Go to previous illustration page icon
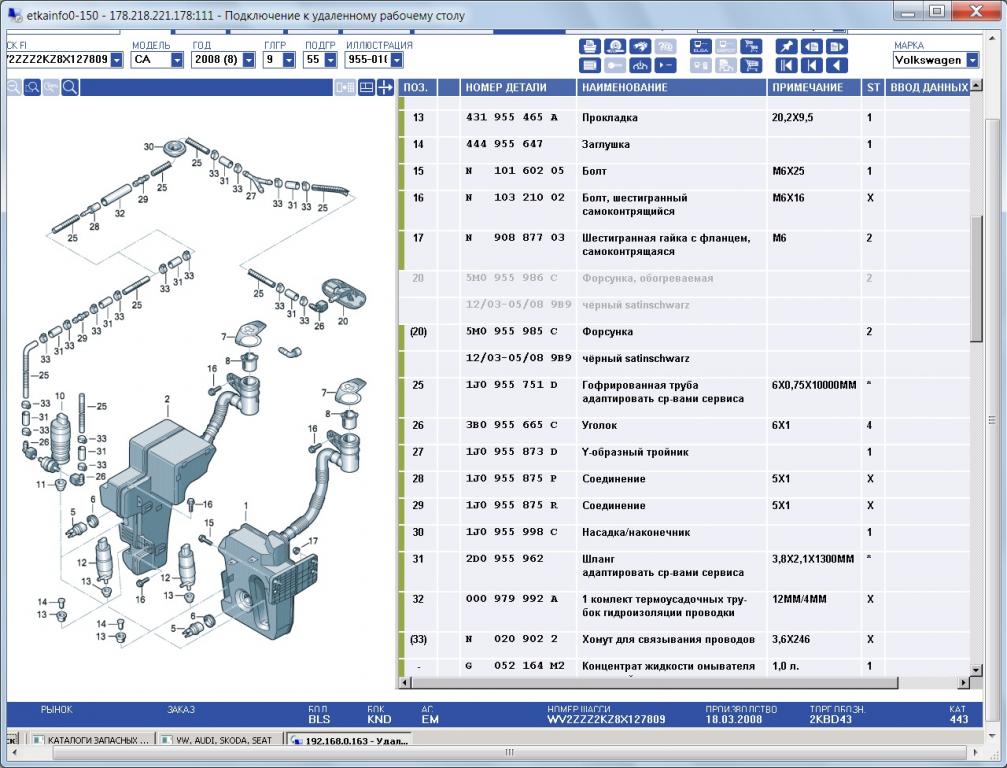Viewport: 1007px width, 768px height. (812, 46)
